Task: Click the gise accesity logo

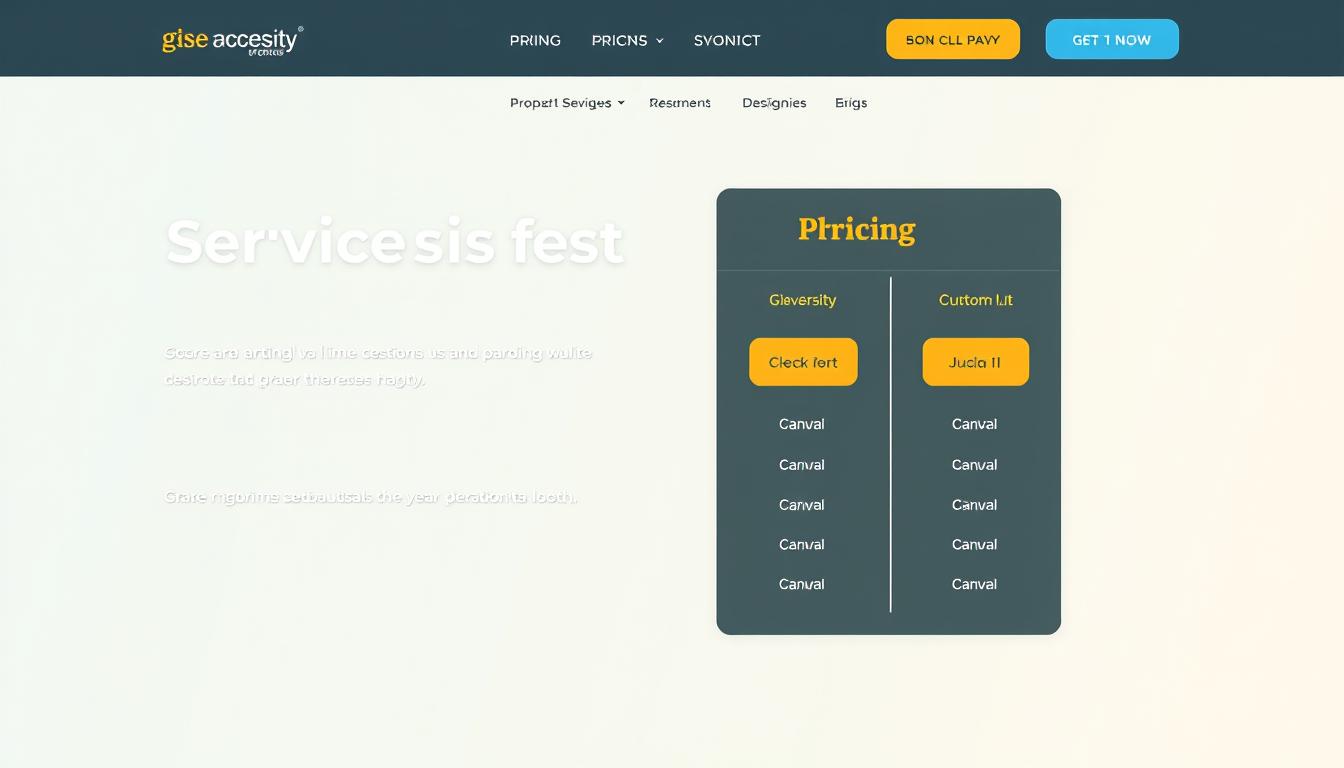Action: click(232, 40)
